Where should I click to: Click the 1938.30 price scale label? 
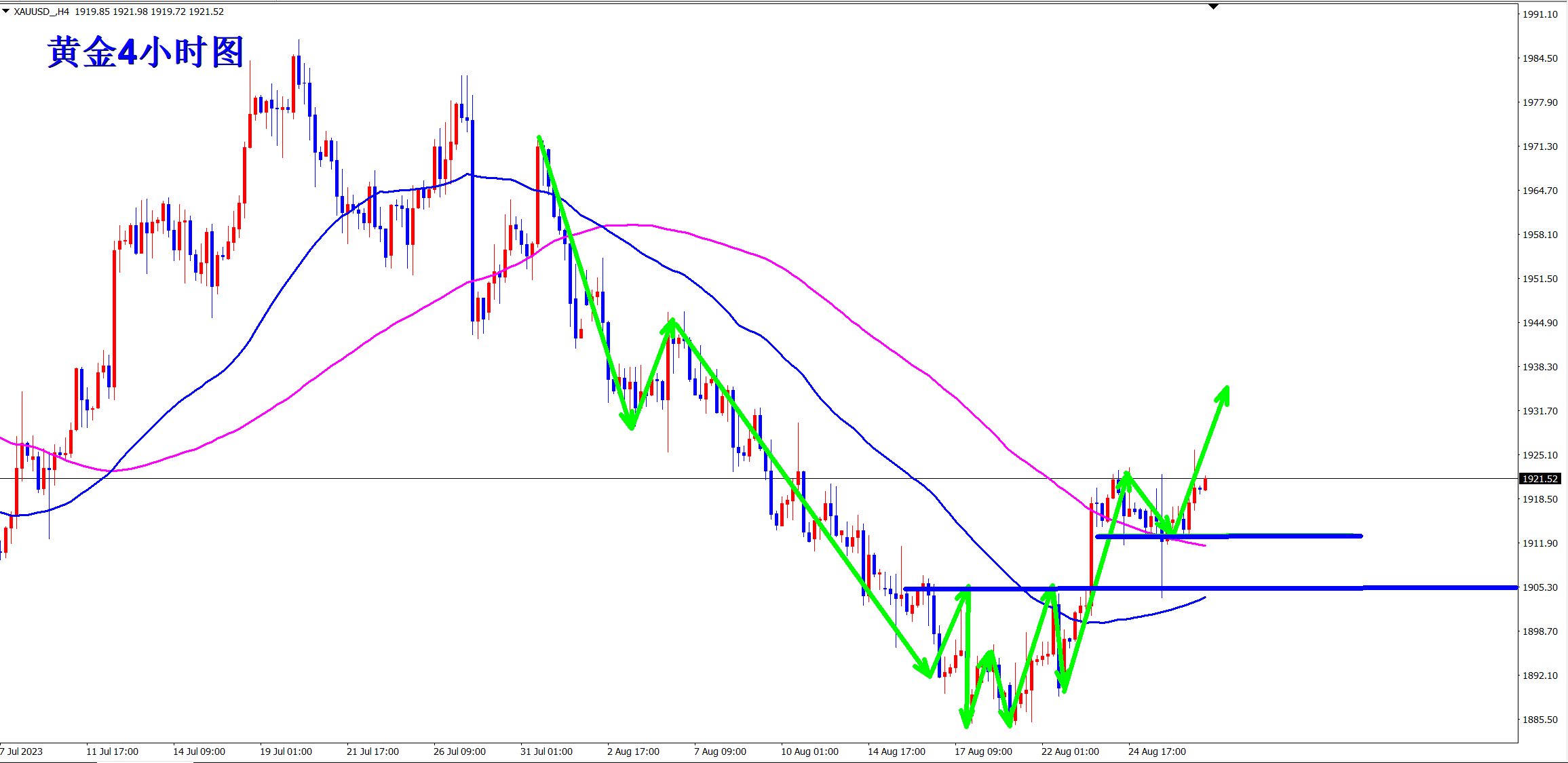[1540, 367]
